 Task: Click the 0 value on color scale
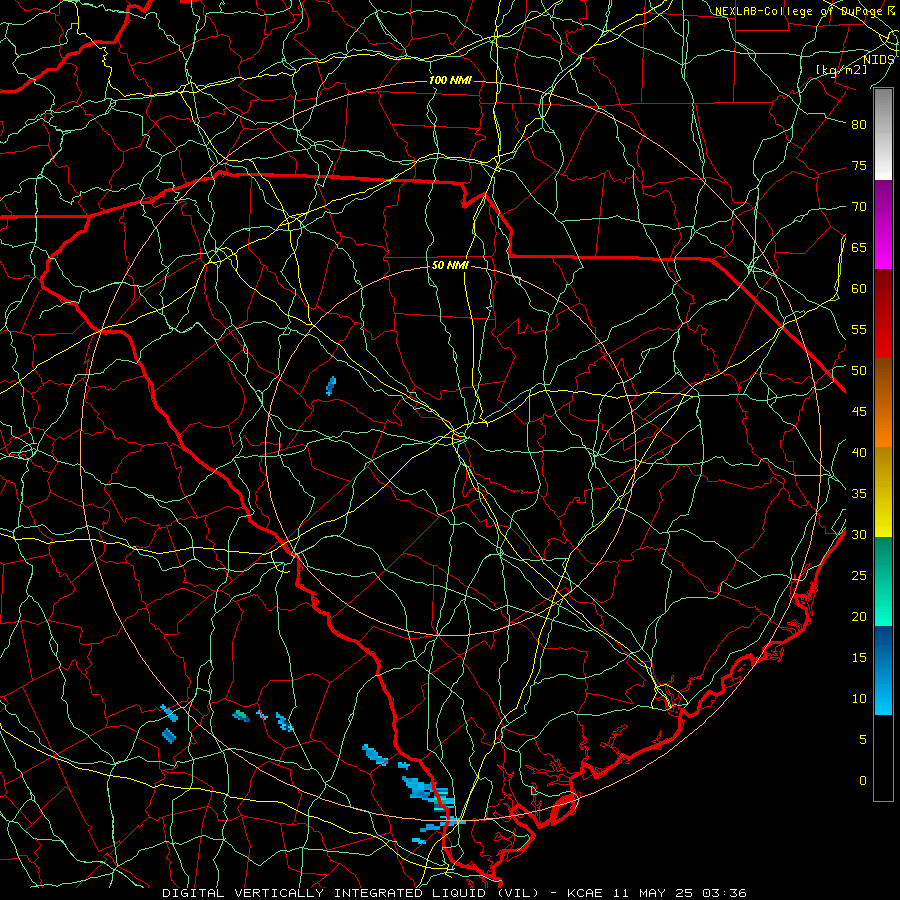point(863,781)
